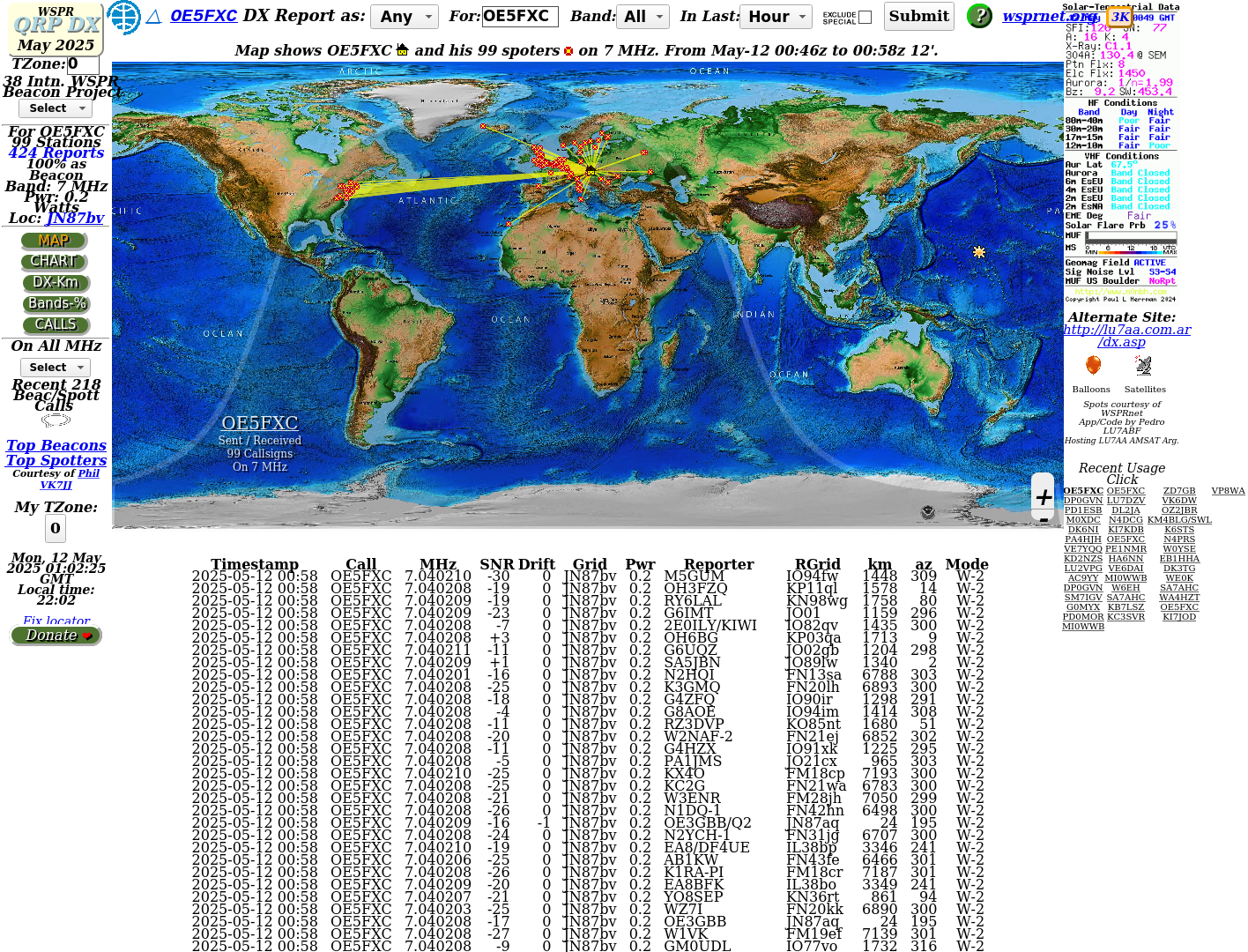The height and width of the screenshot is (952, 1248).
Task: Click the blue globe icon near OE5FXC
Action: pyautogui.click(x=123, y=17)
